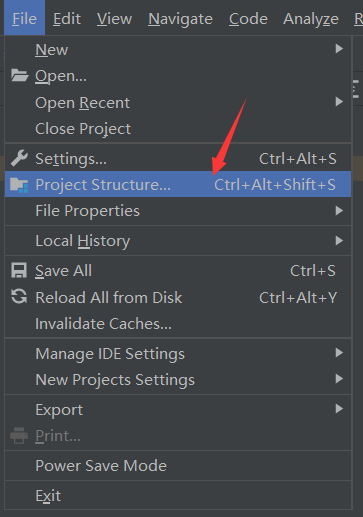Click the printer icon next to Print
This screenshot has height=517, width=363.
[x=19, y=436]
